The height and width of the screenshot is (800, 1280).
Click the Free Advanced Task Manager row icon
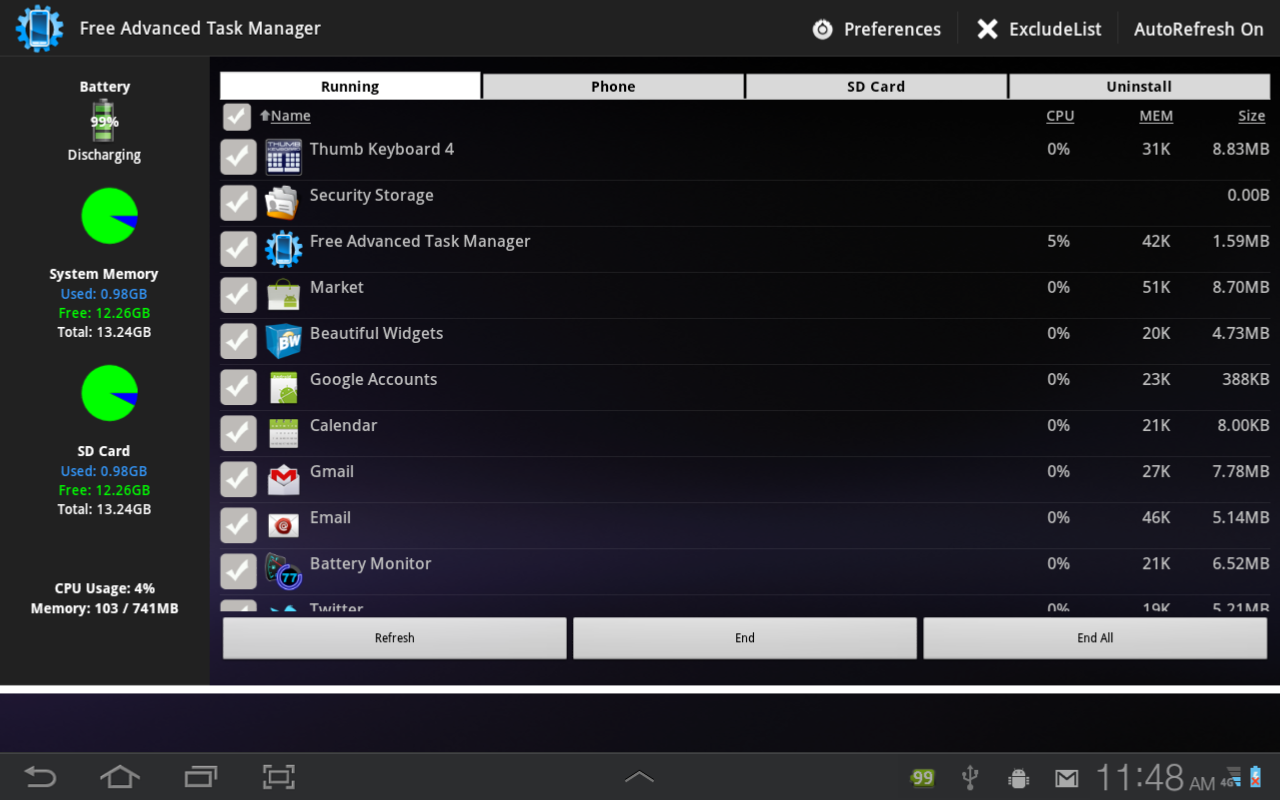(284, 249)
